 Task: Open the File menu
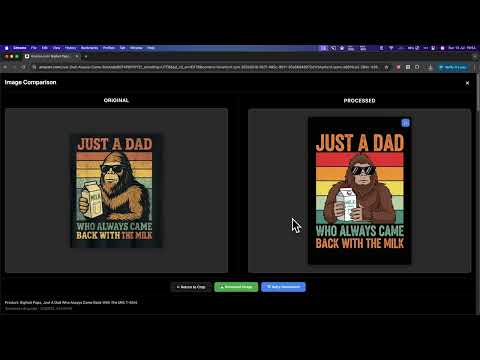(34, 48)
